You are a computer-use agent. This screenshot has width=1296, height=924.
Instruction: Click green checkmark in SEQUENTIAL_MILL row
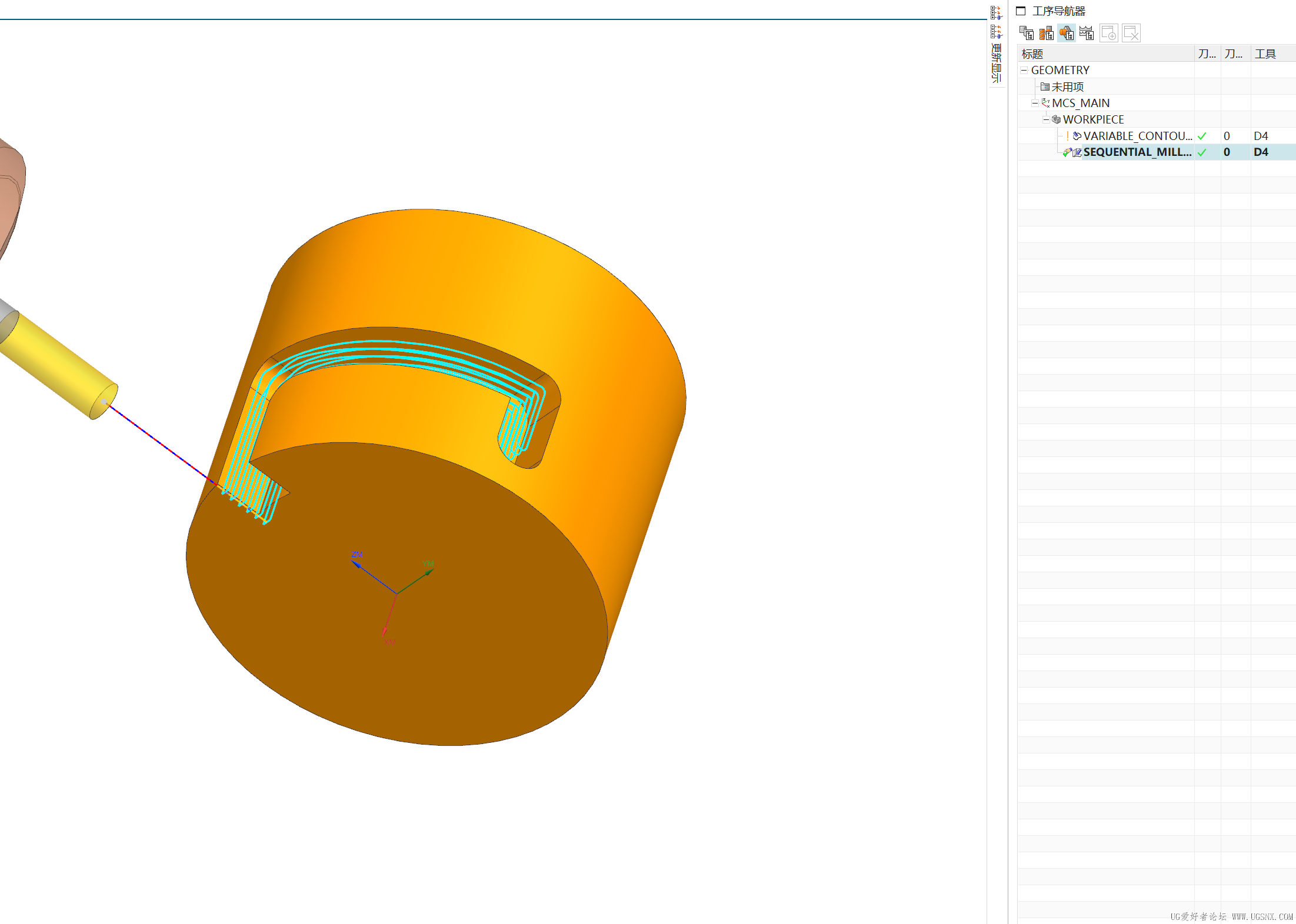tap(1202, 152)
